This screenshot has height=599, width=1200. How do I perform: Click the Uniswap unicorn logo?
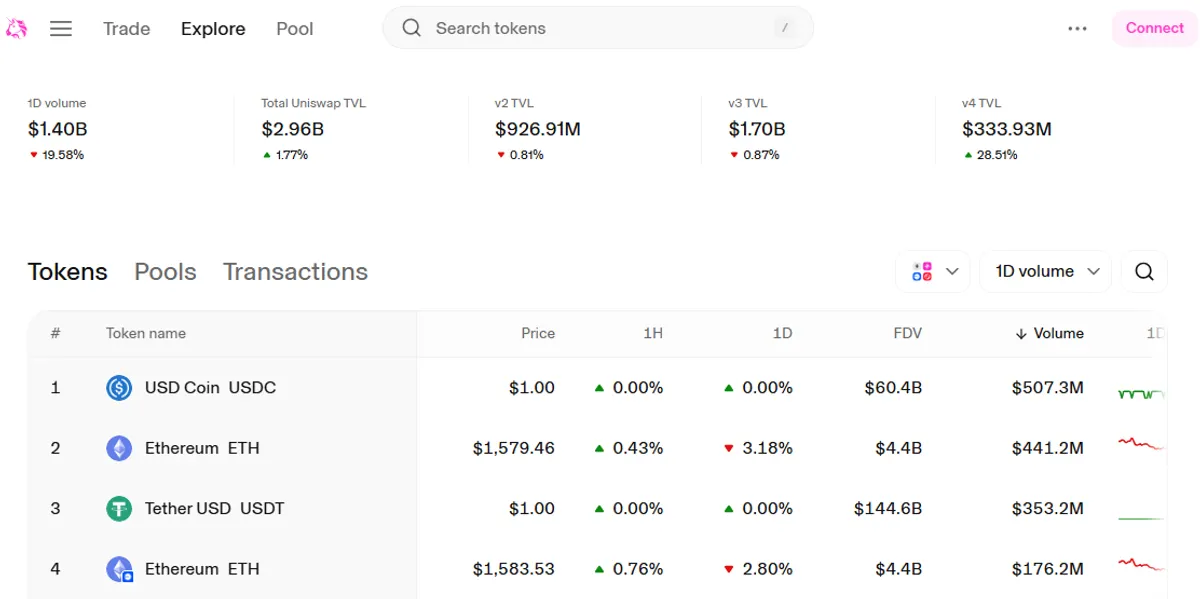click(16, 28)
